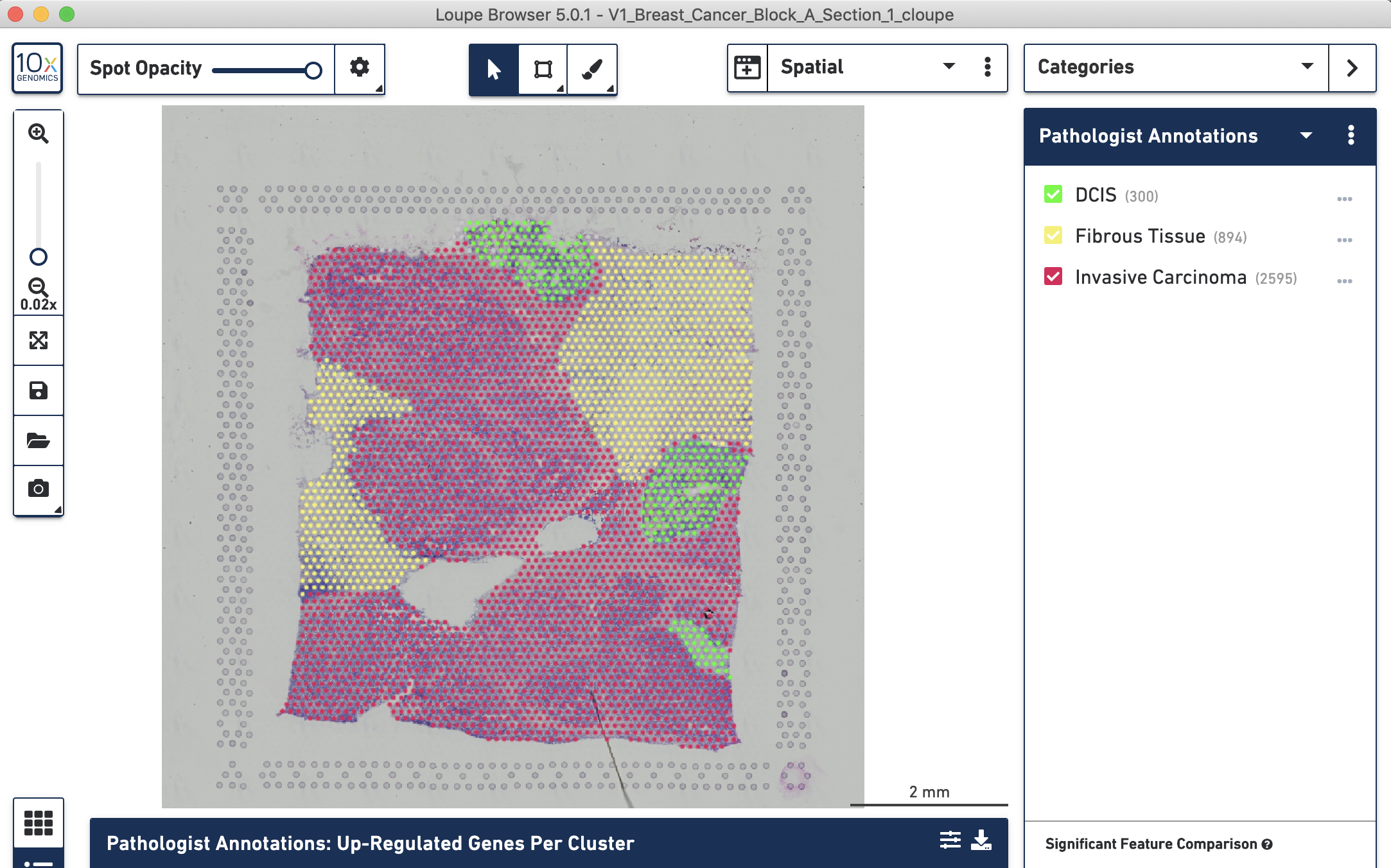Screen dimensions: 1391x868
Task: Click the zoom out magnifier icon
Action: (x=39, y=287)
